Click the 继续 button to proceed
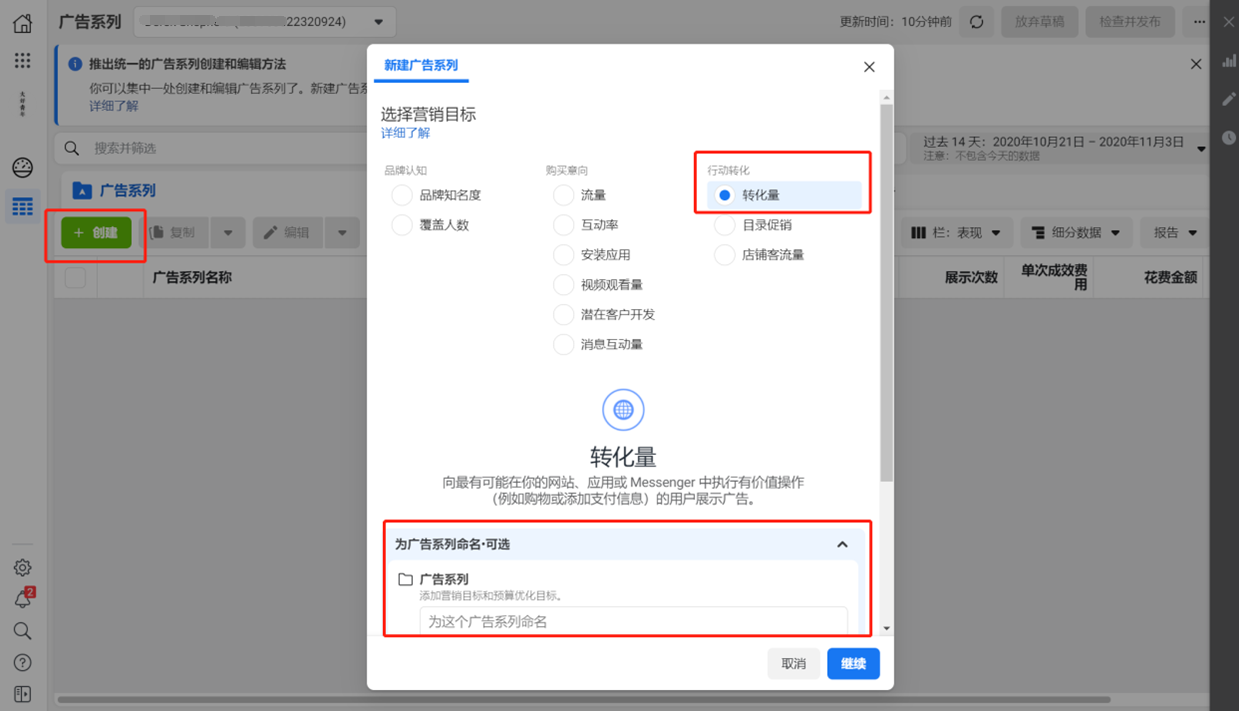Viewport: 1239px width, 711px height. click(x=852, y=663)
